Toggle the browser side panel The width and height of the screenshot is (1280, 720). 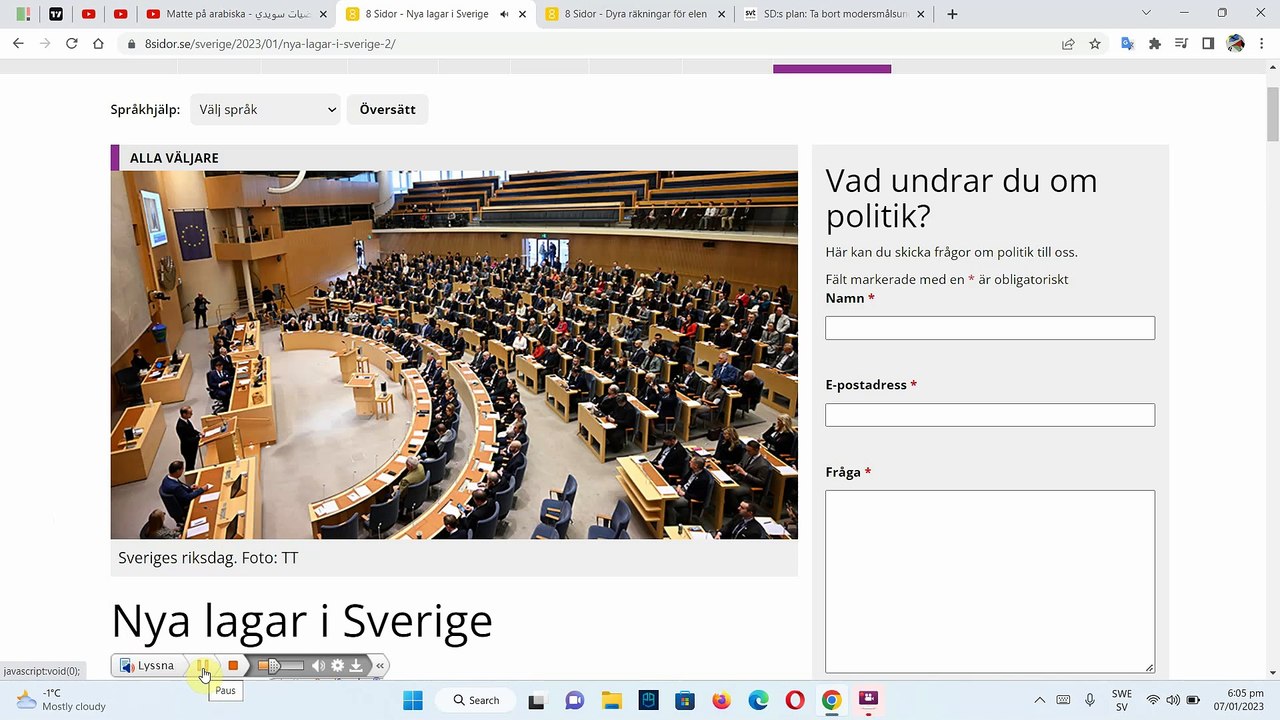point(1208,44)
